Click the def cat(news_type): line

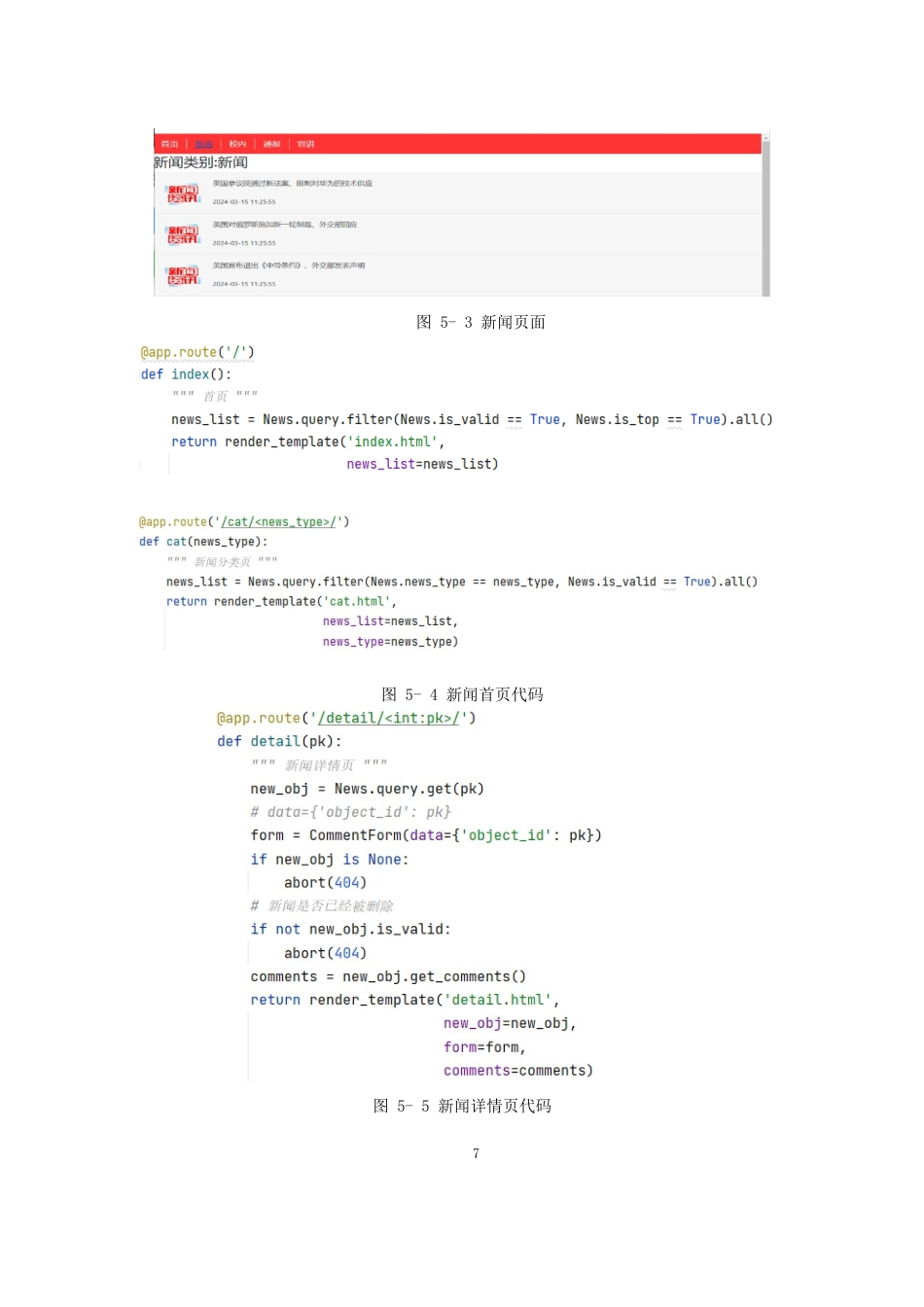pos(203,542)
